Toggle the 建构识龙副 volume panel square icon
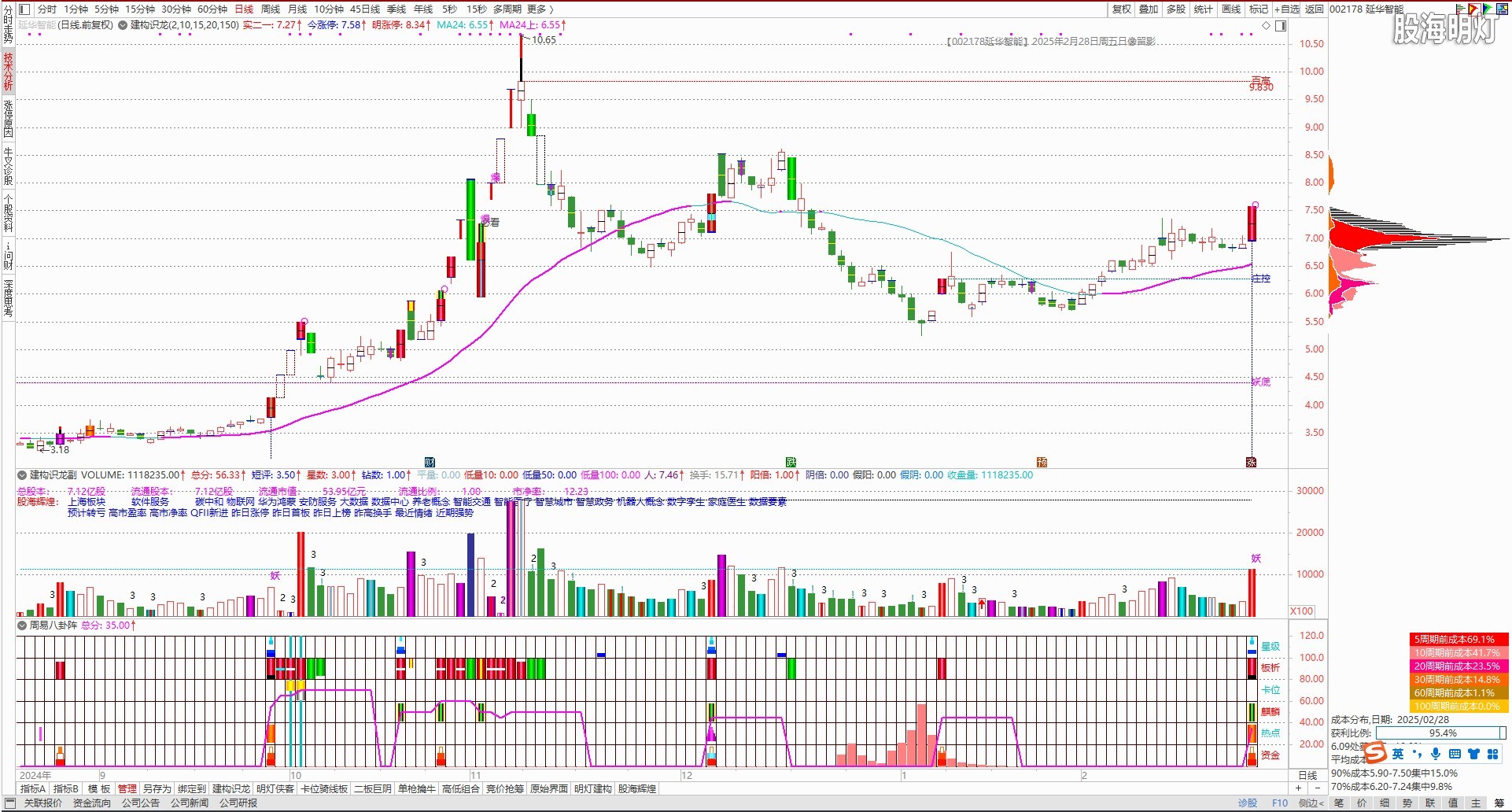This screenshot has width=1512, height=812. coord(22,475)
